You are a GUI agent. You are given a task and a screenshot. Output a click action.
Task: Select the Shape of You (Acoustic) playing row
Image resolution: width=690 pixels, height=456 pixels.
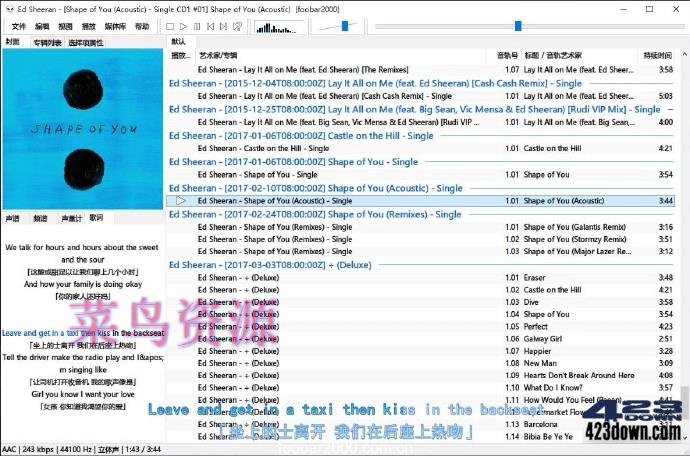(x=422, y=201)
